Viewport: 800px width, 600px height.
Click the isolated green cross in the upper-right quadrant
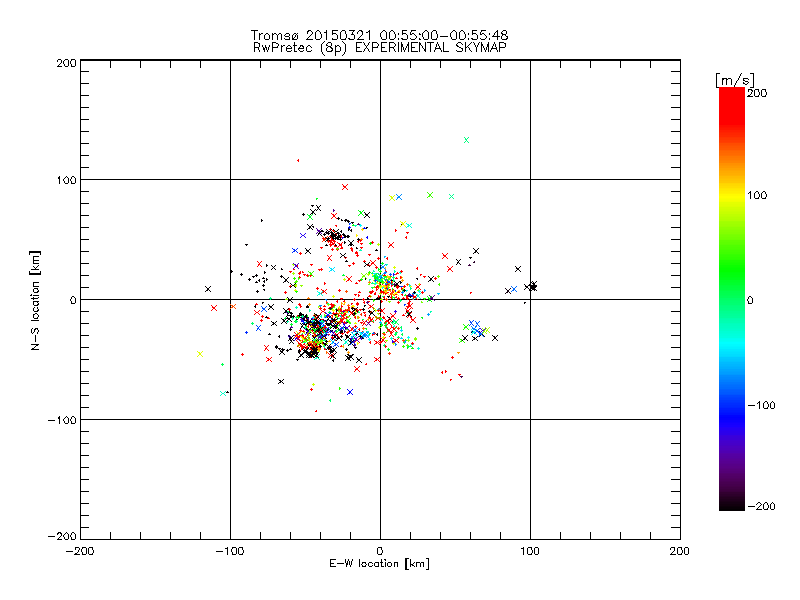(x=466, y=140)
